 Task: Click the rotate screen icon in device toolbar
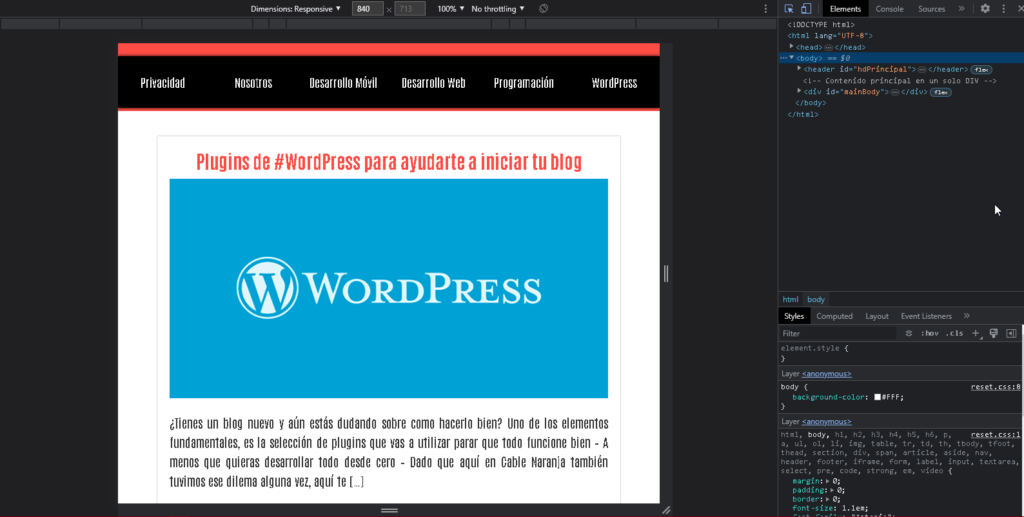click(x=543, y=8)
